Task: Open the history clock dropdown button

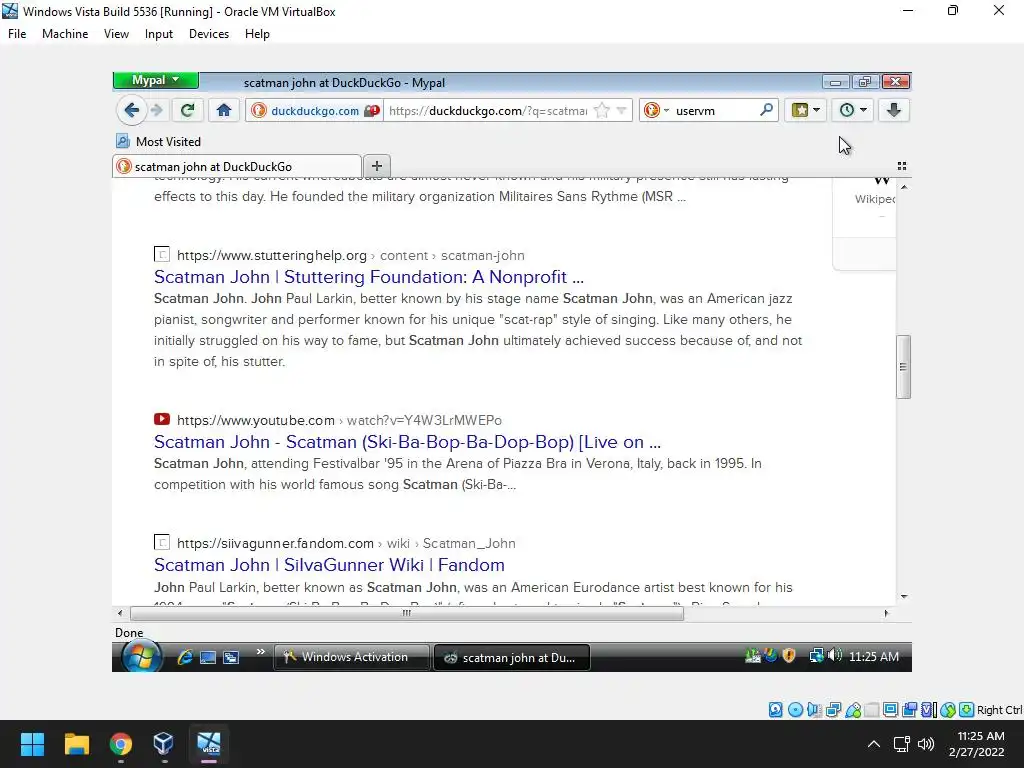Action: click(x=852, y=110)
